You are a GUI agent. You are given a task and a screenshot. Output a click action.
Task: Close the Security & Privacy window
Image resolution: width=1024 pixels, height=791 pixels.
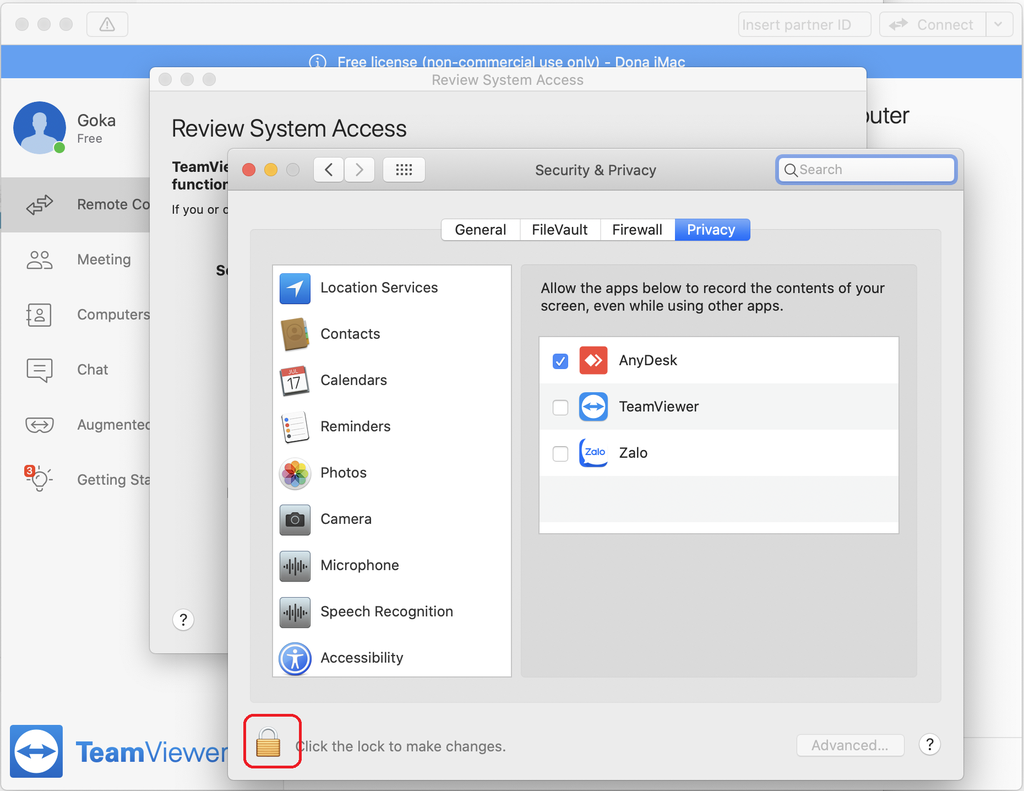pos(249,170)
